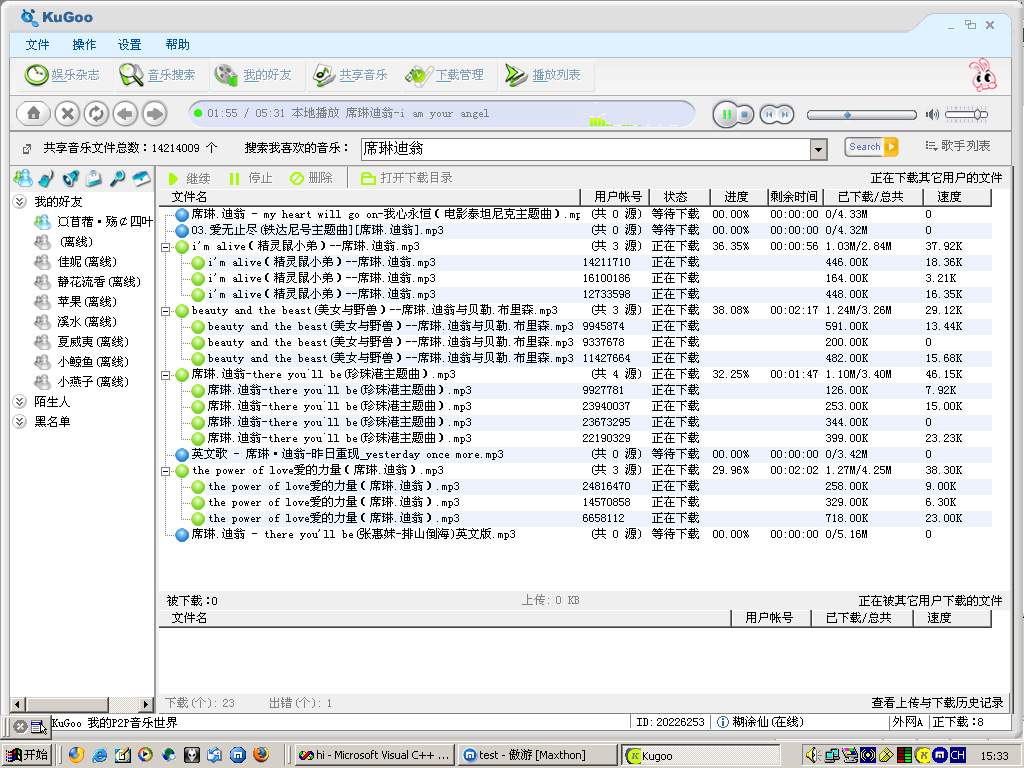Open the 播放列表 playlist view

(x=542, y=75)
